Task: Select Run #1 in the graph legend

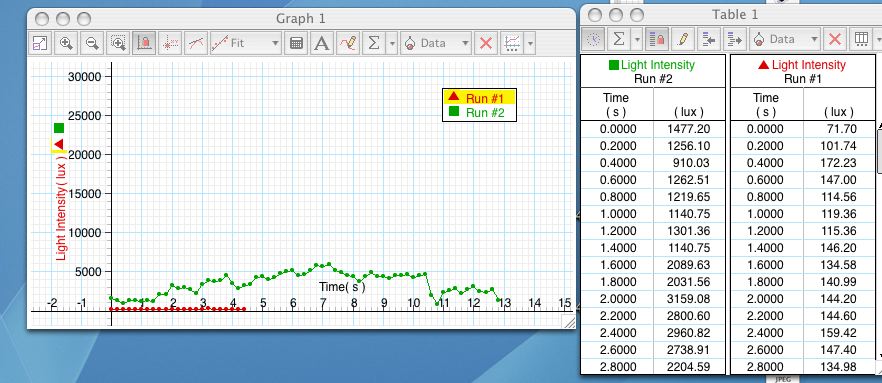Action: 479,98
